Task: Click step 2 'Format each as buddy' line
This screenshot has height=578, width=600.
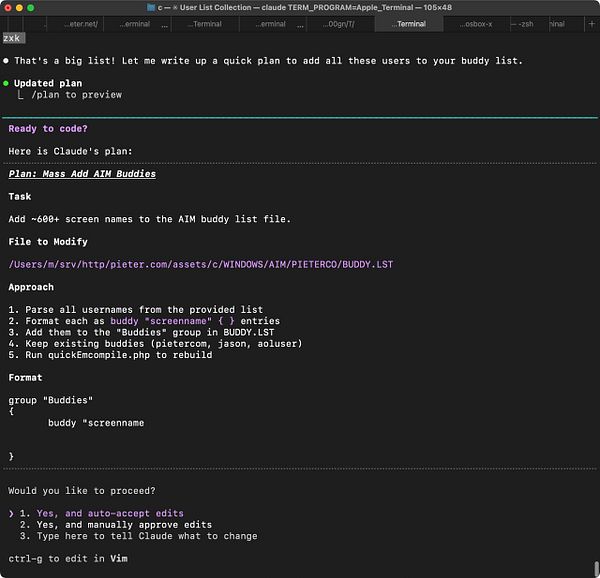Action: tap(144, 321)
